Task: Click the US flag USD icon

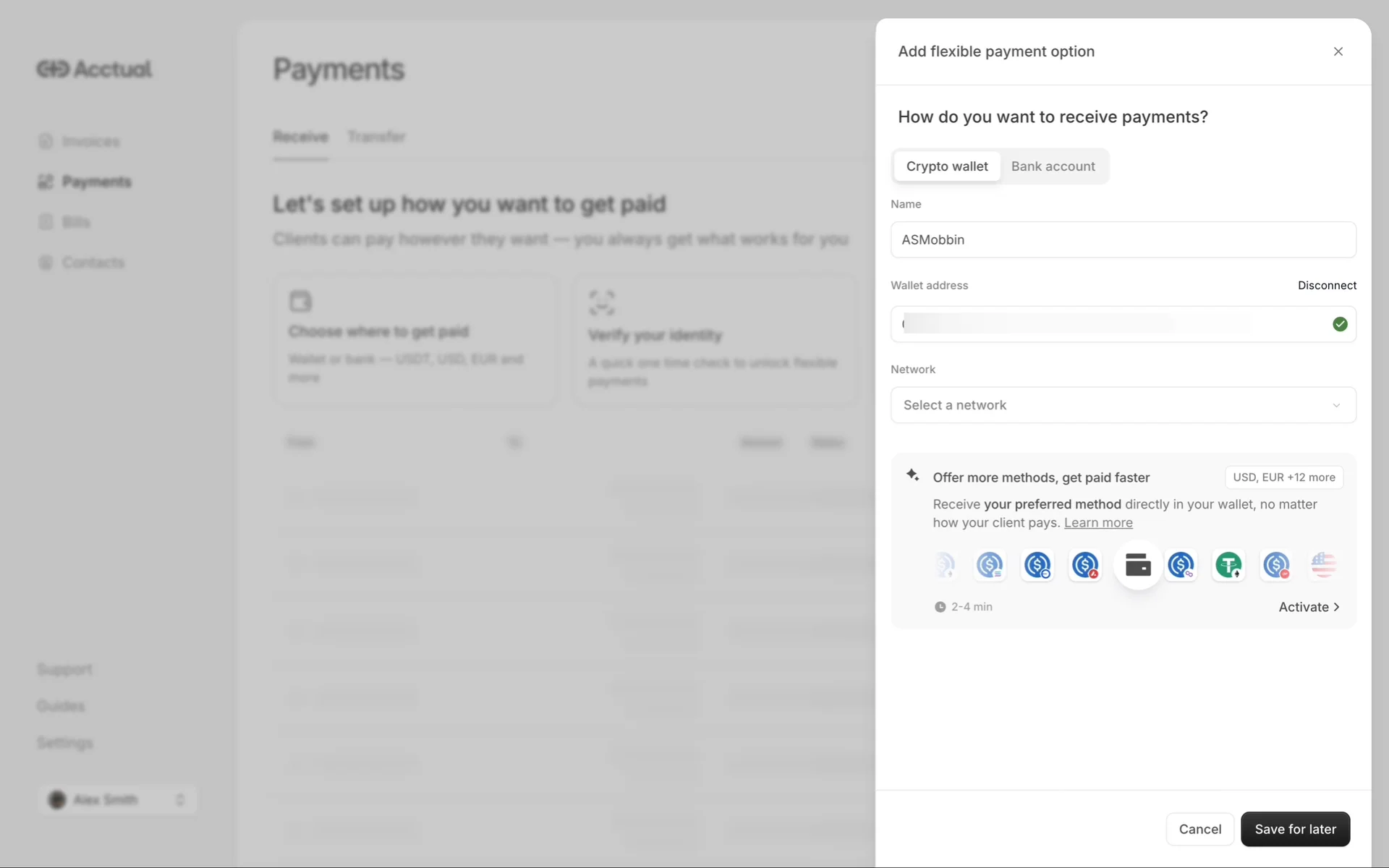Action: coord(1323,565)
